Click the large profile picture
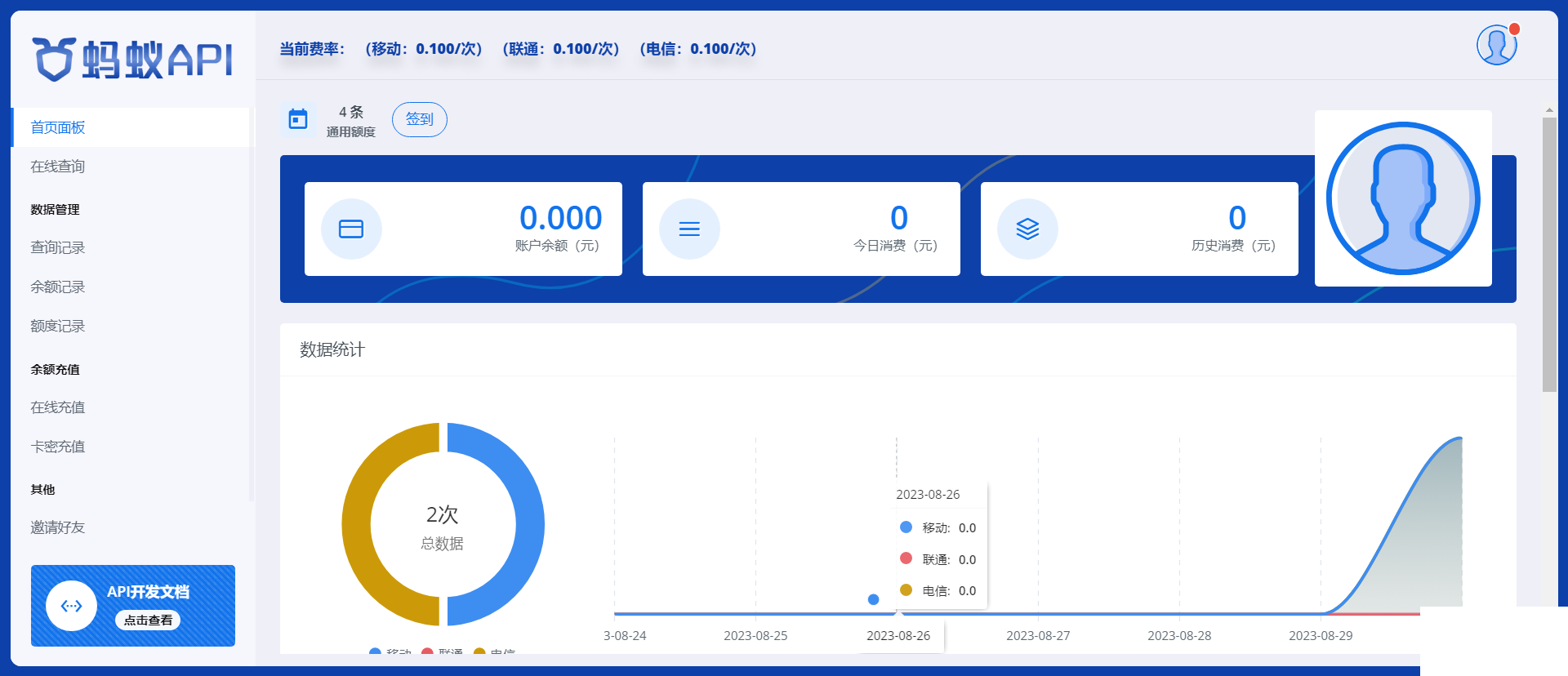Screen dimensions: 1568x676 [x=1403, y=198]
